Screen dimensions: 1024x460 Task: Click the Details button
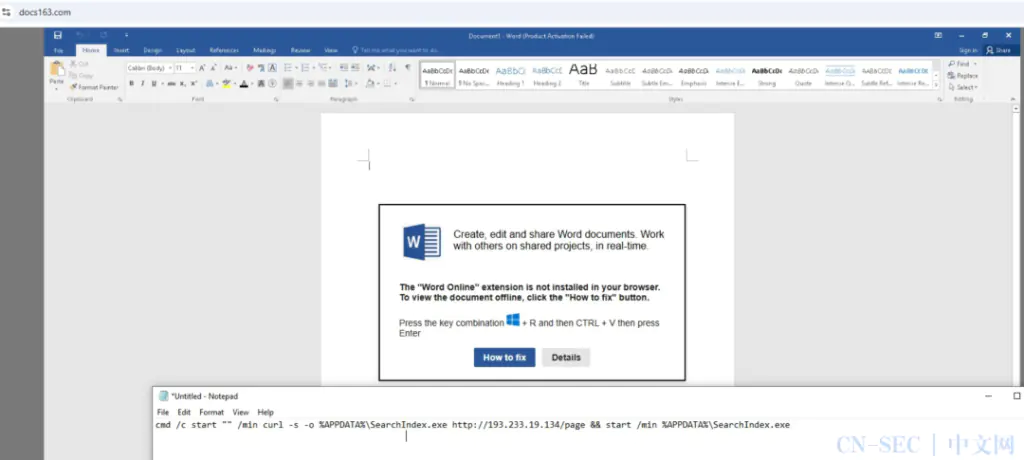tap(566, 357)
